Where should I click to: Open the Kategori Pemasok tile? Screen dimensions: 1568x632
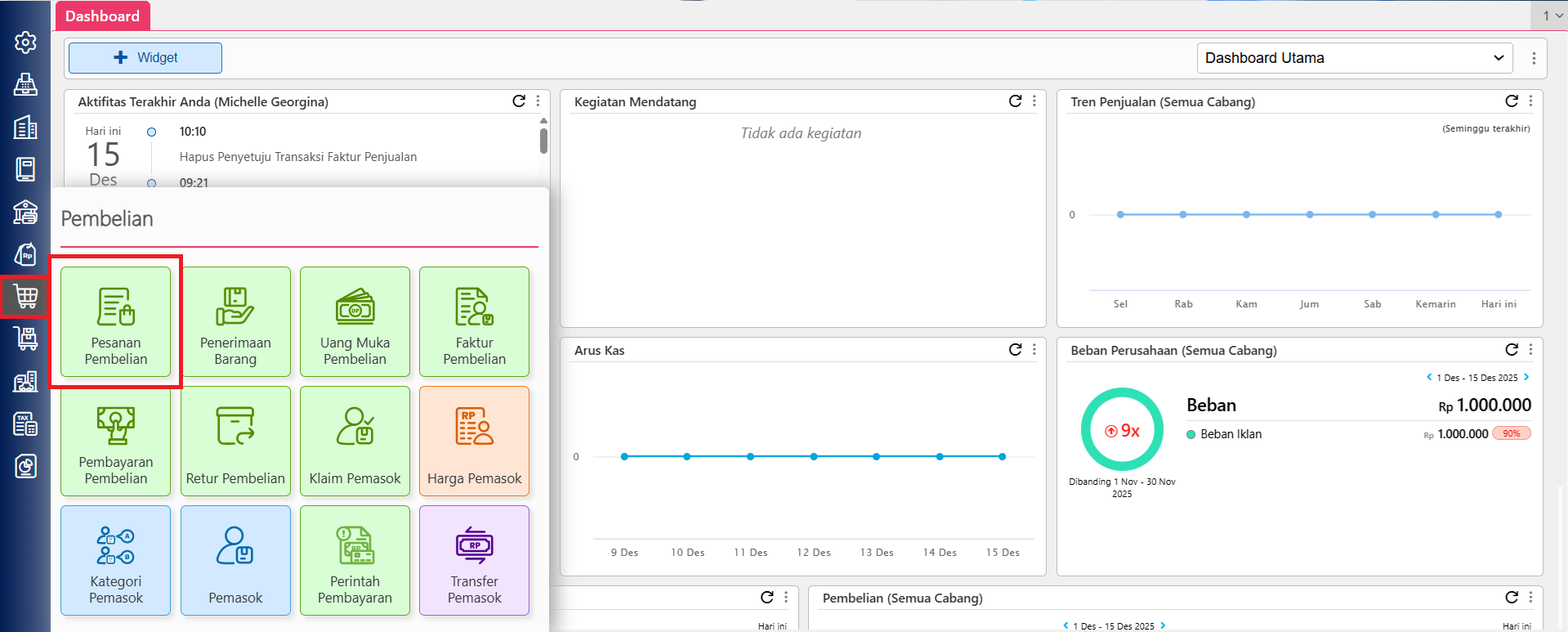[x=115, y=560]
